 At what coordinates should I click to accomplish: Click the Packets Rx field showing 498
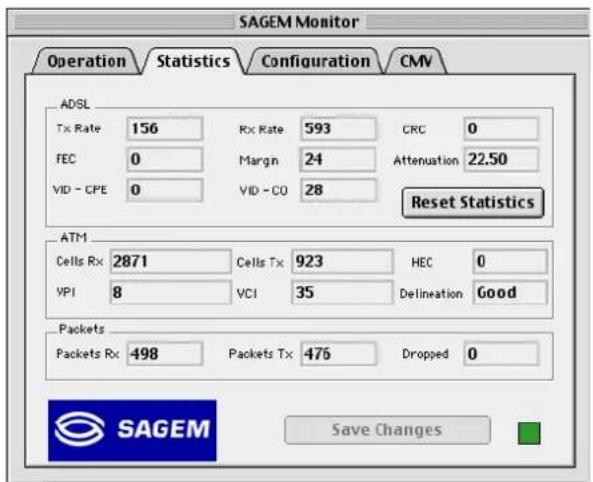165,354
